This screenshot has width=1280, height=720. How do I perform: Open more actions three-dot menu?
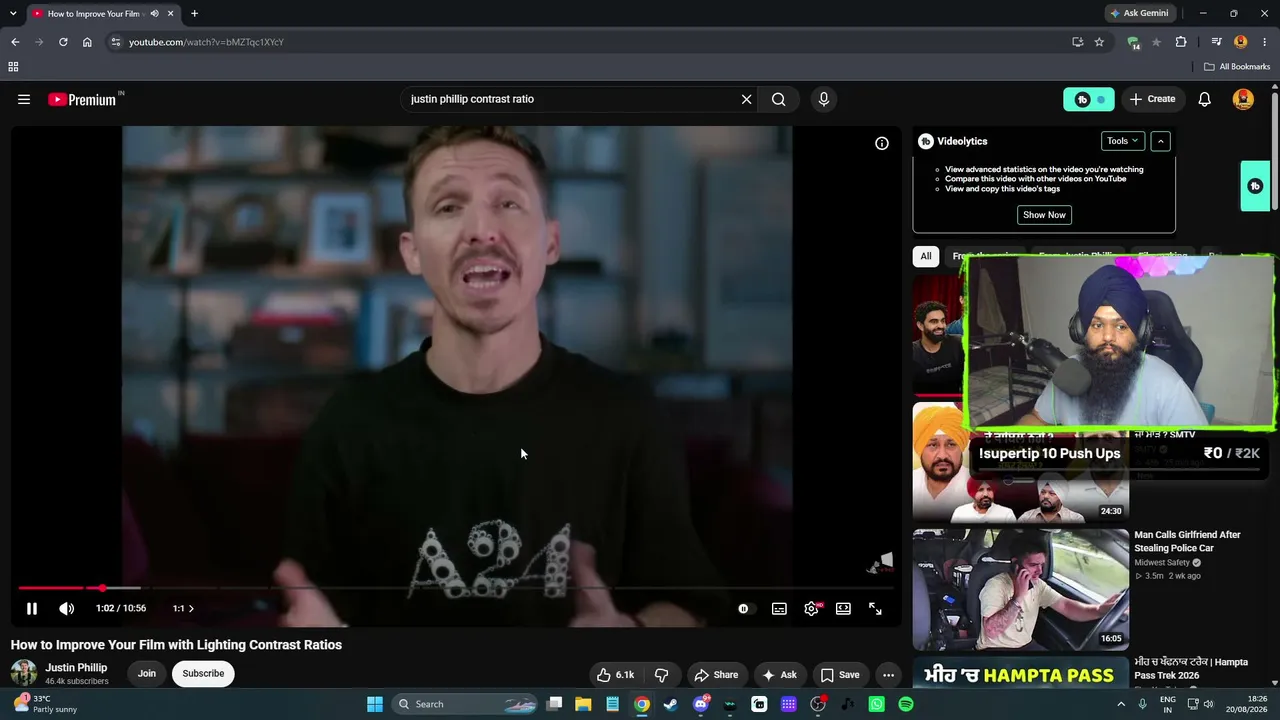point(888,675)
